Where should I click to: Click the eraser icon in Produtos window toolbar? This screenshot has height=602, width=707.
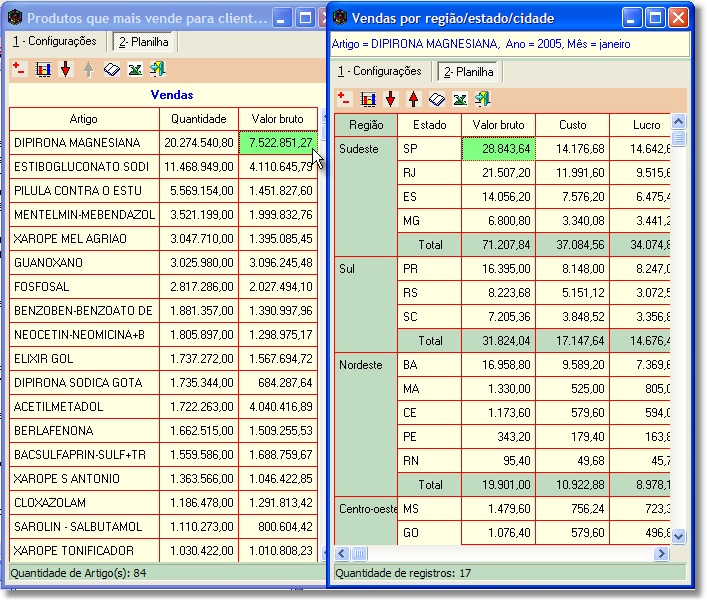(111, 69)
